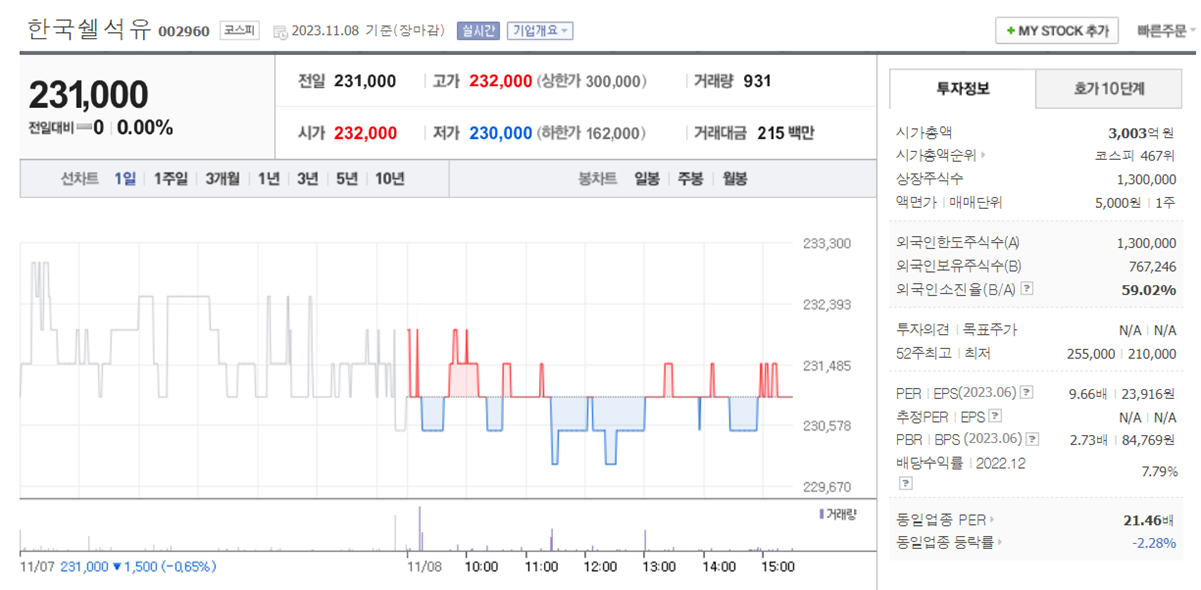This screenshot has width=1201, height=590.
Task: Click the help icon beside 외국인소진율(B/A)
Action: tap(1026, 289)
